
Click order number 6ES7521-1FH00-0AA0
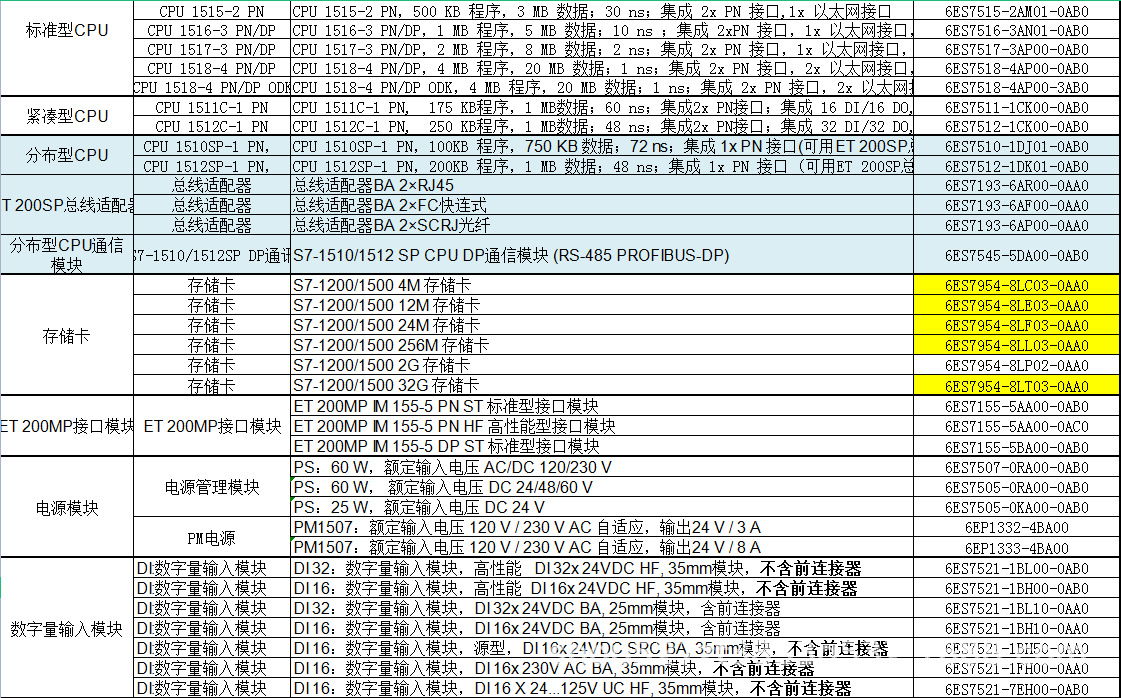tap(1017, 669)
